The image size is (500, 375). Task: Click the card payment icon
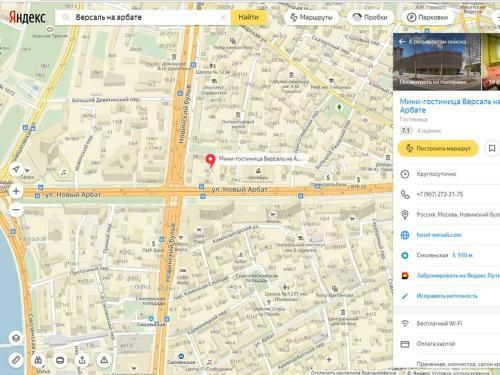405,344
